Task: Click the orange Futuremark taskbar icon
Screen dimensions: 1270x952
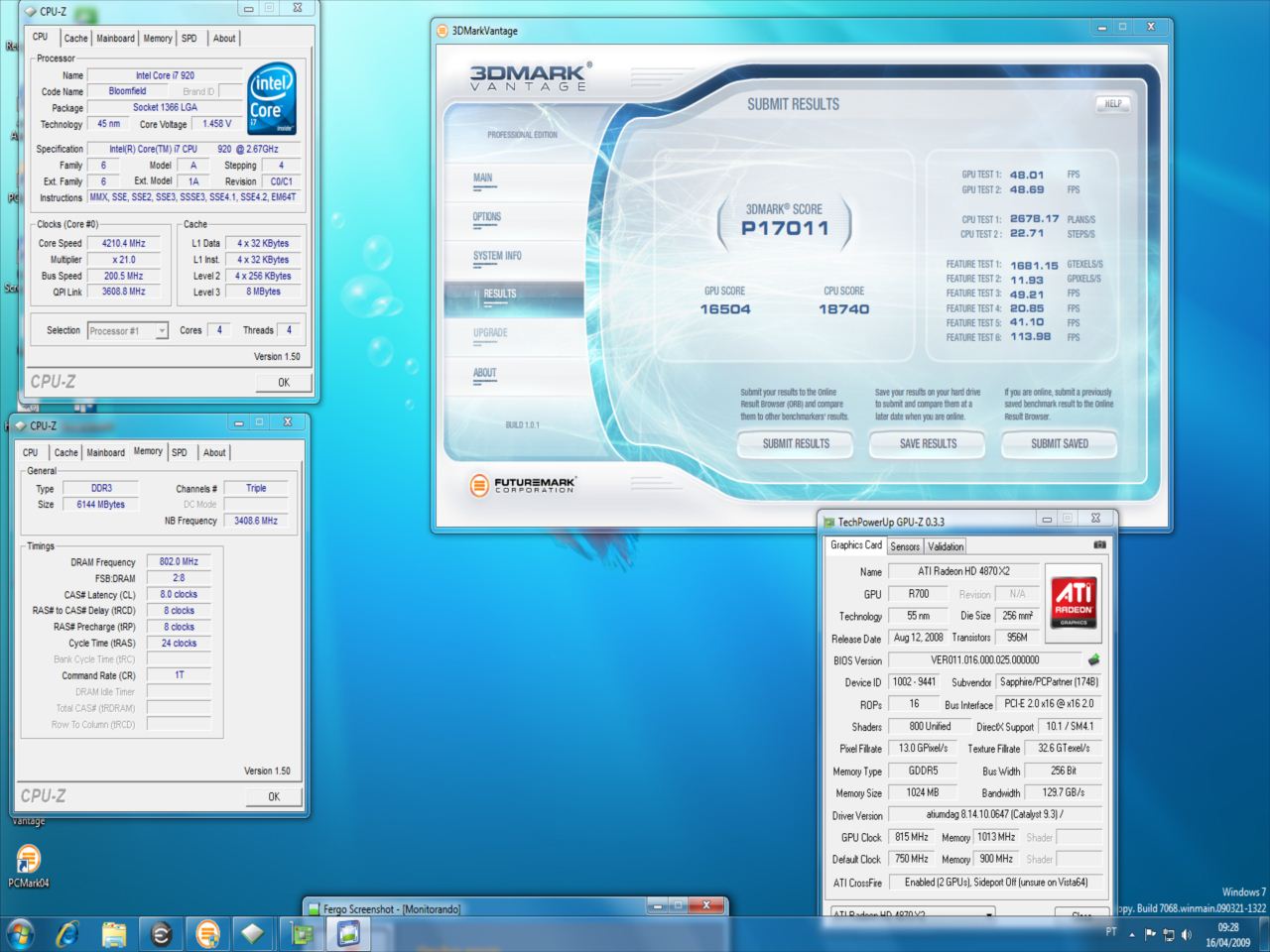Action: 207,933
